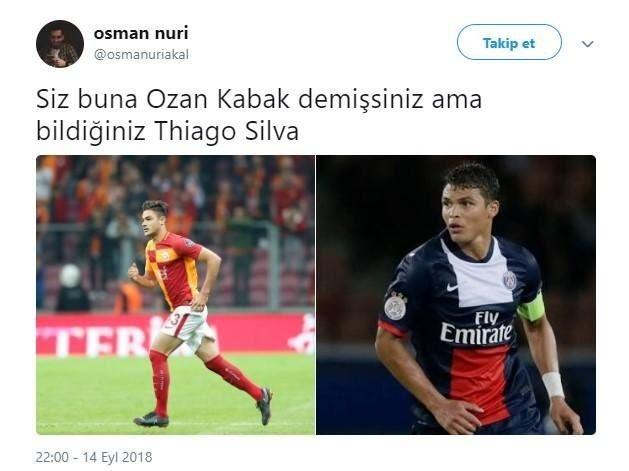Open the osman nuri display name link

pos(141,33)
